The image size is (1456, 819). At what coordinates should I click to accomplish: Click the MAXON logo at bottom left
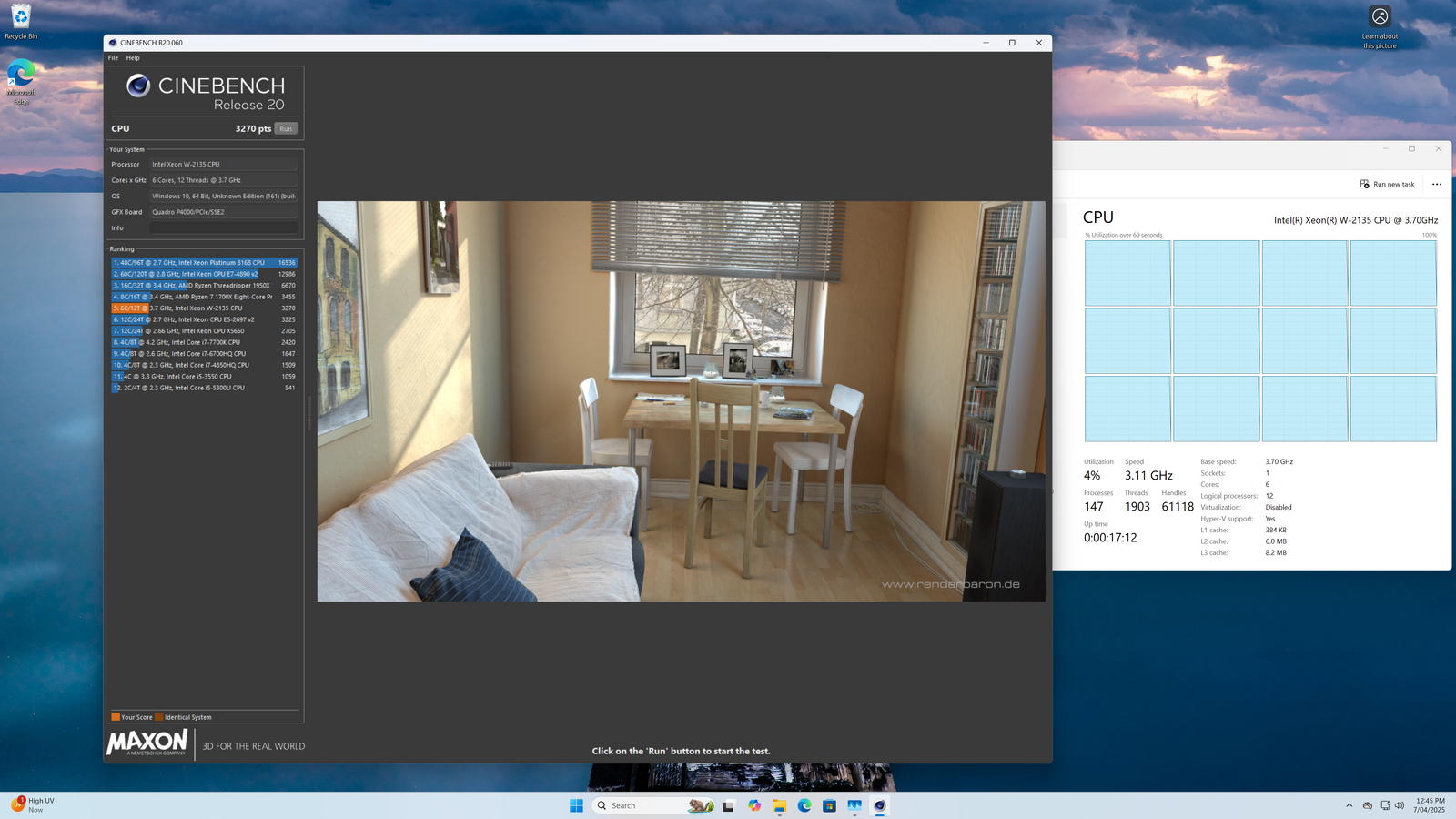(x=147, y=743)
